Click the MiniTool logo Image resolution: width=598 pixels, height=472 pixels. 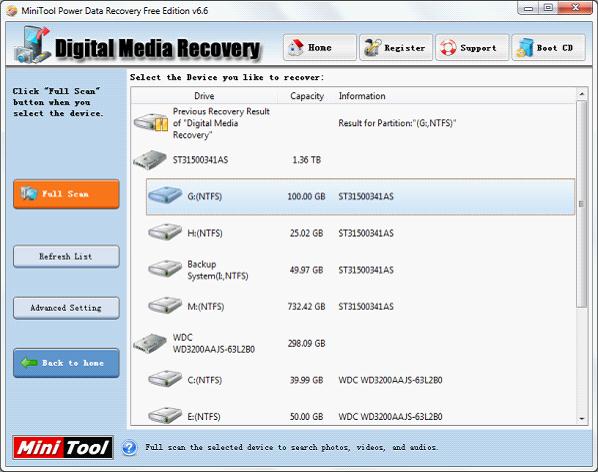pyautogui.click(x=63, y=447)
